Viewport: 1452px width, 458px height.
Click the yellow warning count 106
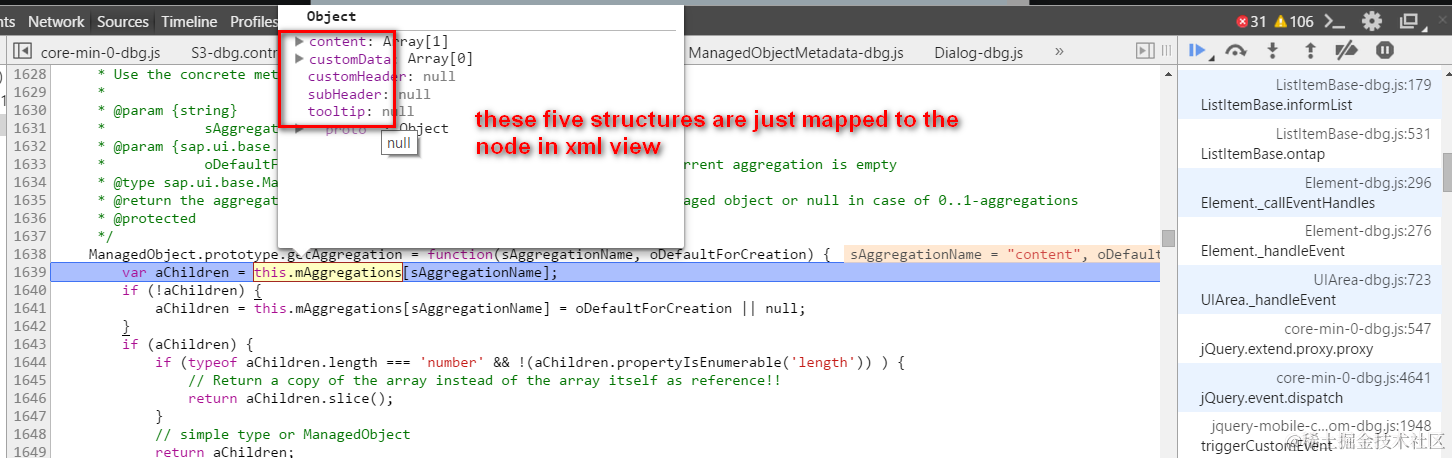click(x=1293, y=21)
